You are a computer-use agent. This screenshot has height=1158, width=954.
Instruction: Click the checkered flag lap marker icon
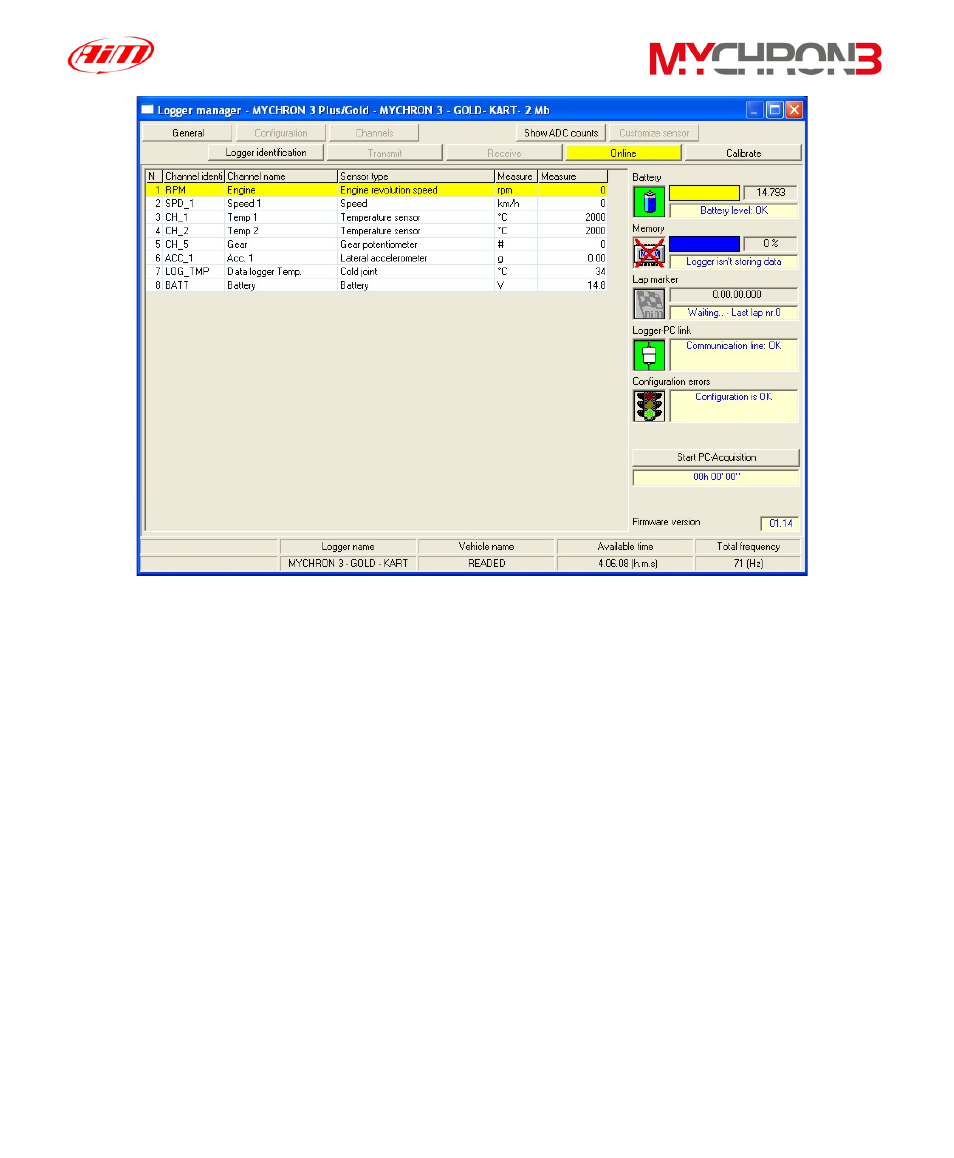click(648, 304)
